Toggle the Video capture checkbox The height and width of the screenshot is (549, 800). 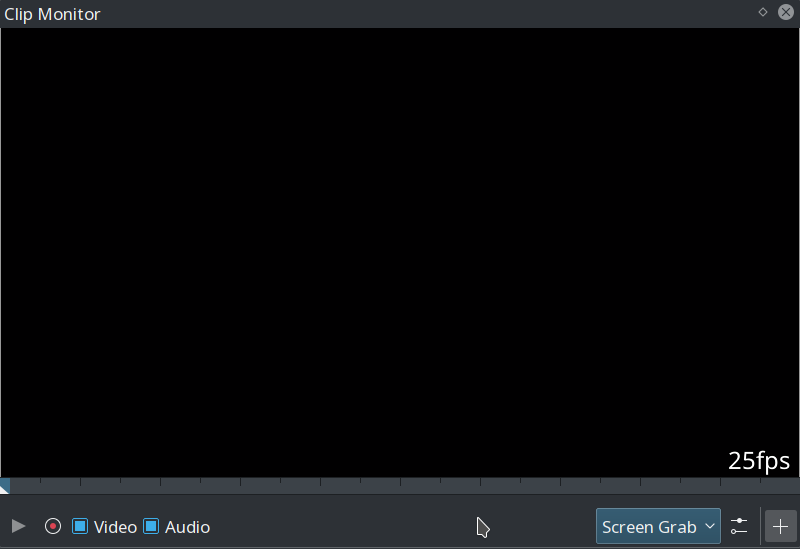pyautogui.click(x=80, y=526)
